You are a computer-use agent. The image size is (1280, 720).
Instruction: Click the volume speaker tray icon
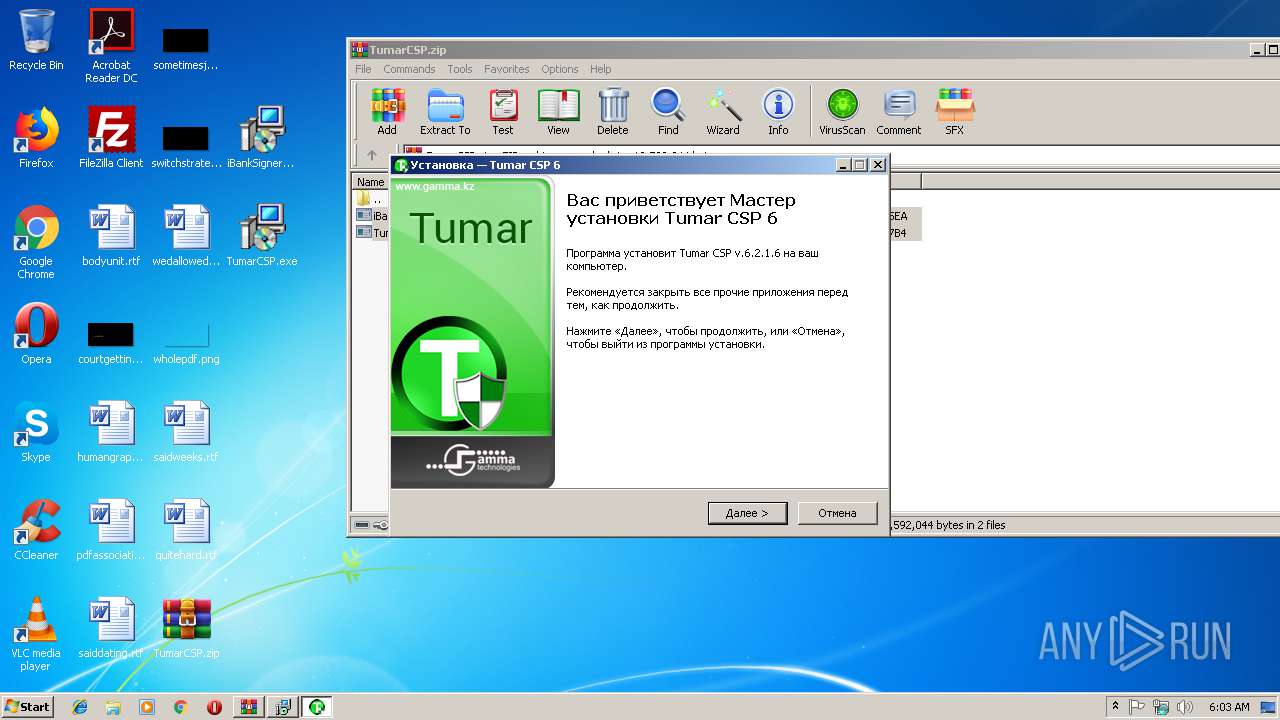tap(1185, 706)
